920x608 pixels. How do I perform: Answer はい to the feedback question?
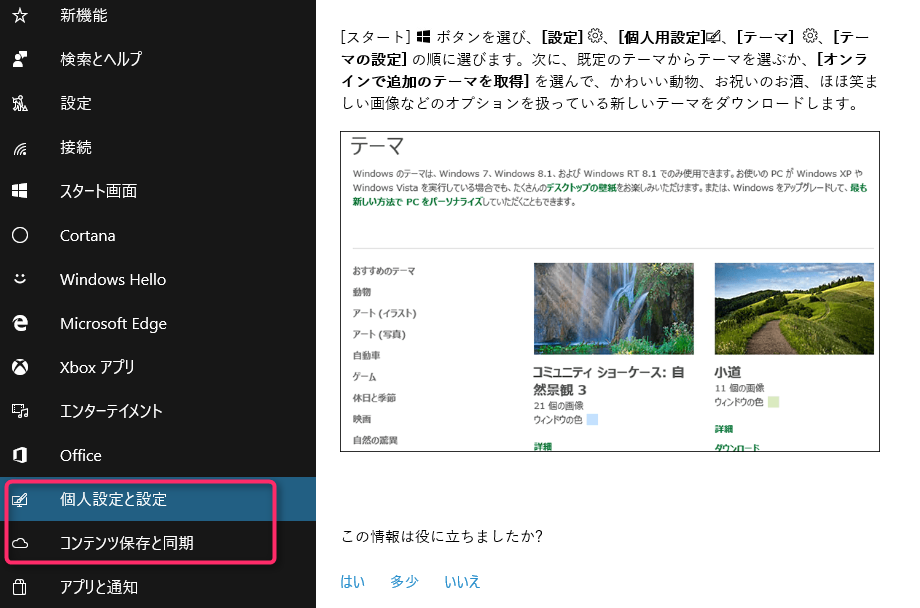point(353,582)
